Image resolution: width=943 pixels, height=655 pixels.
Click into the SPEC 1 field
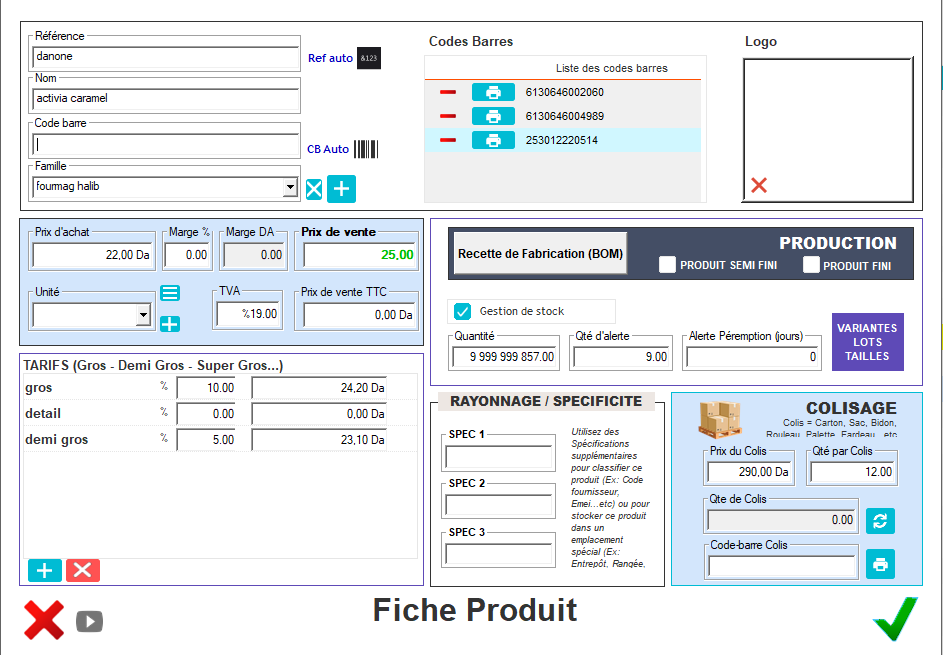point(499,458)
